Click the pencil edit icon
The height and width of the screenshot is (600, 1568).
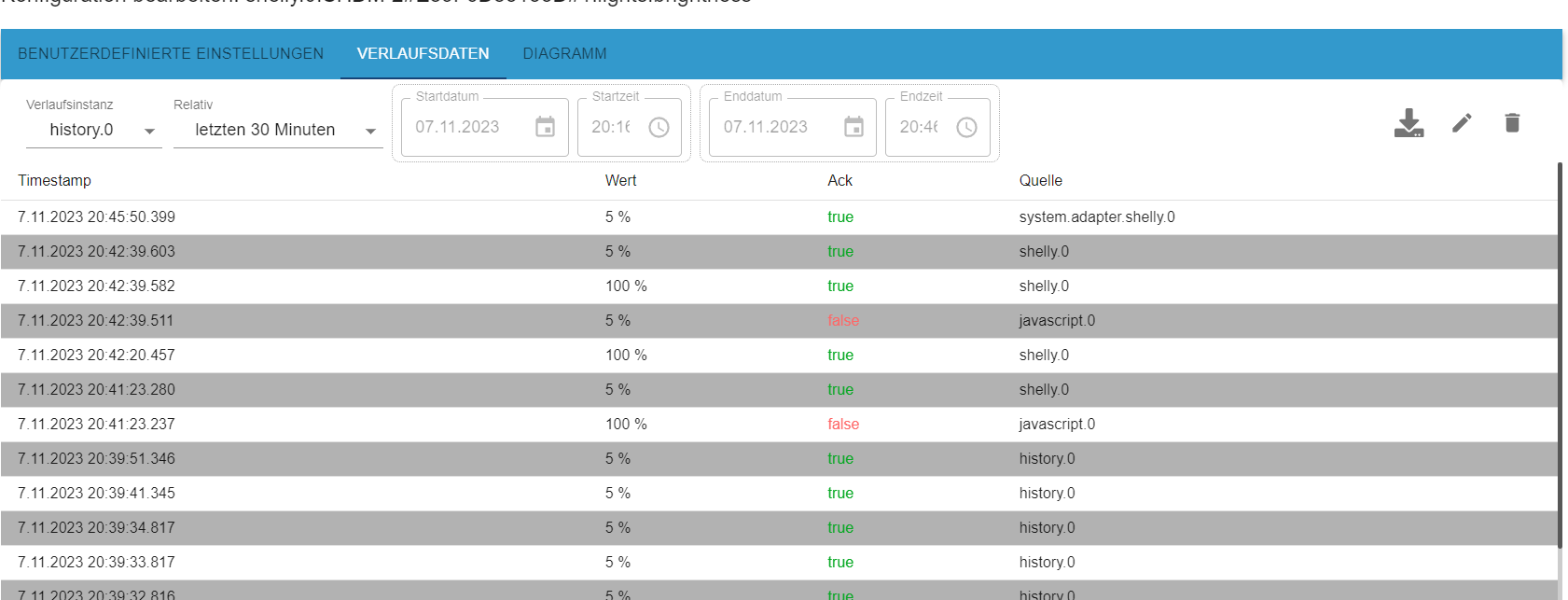1462,123
